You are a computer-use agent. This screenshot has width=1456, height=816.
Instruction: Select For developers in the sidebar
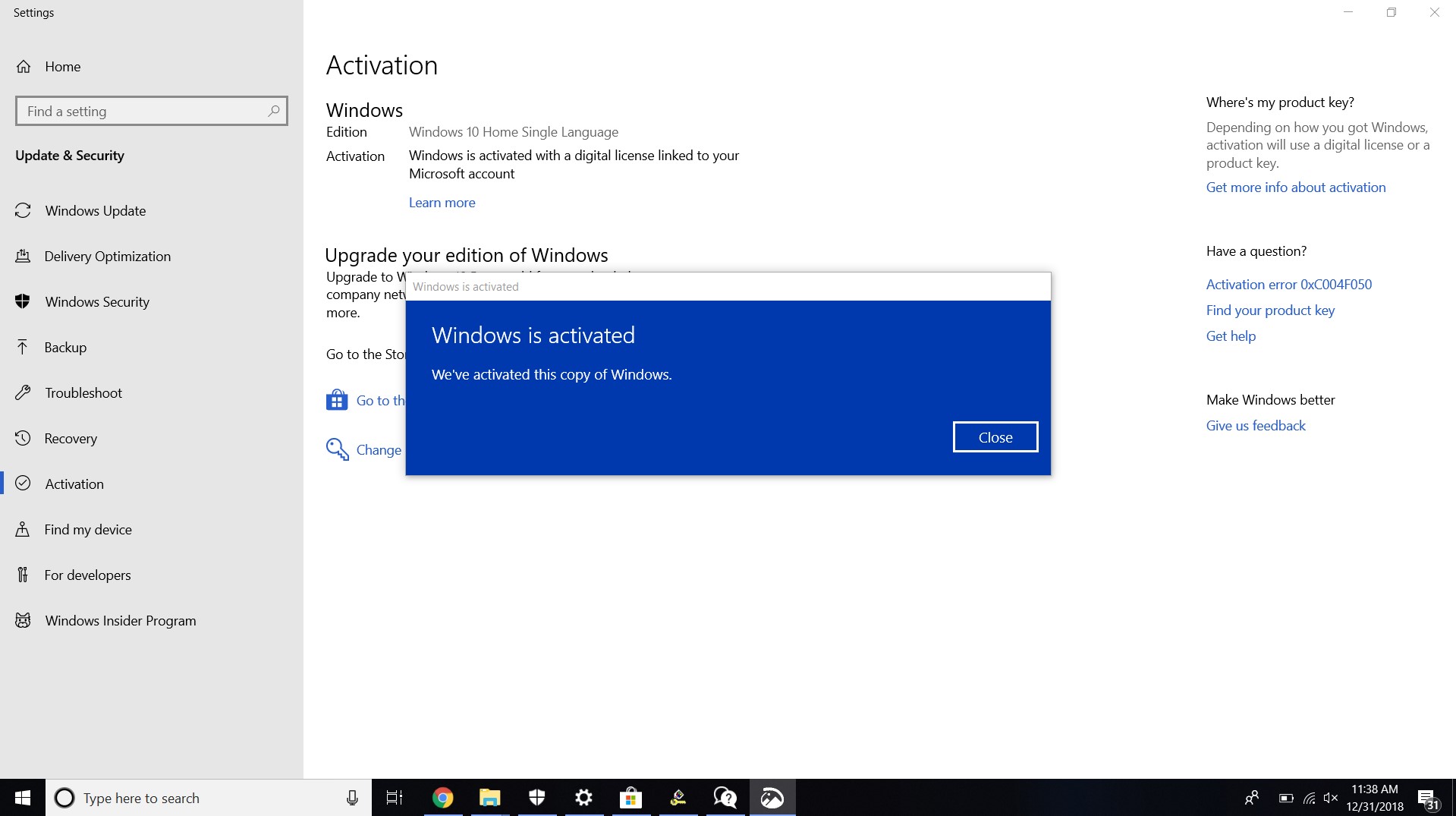[x=152, y=575]
